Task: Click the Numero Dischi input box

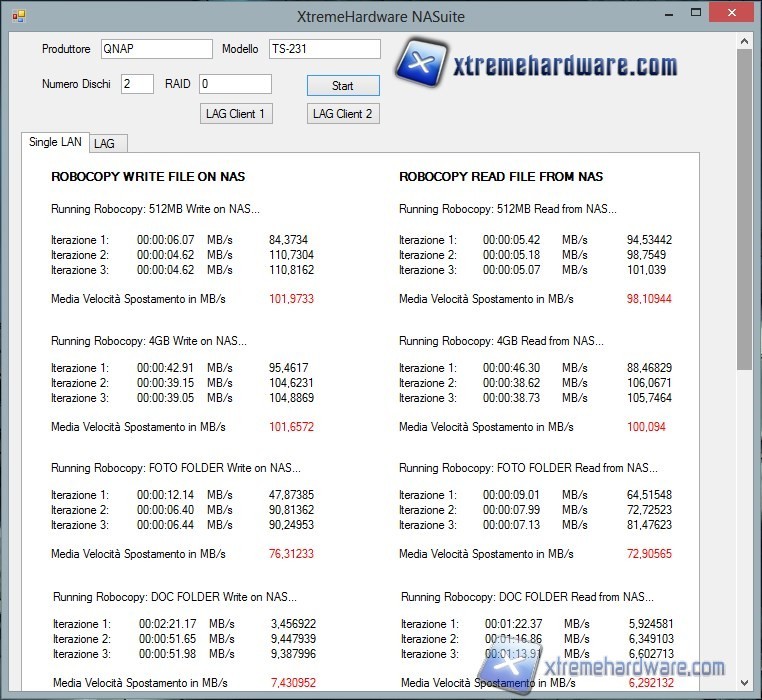Action: pyautogui.click(x=137, y=84)
